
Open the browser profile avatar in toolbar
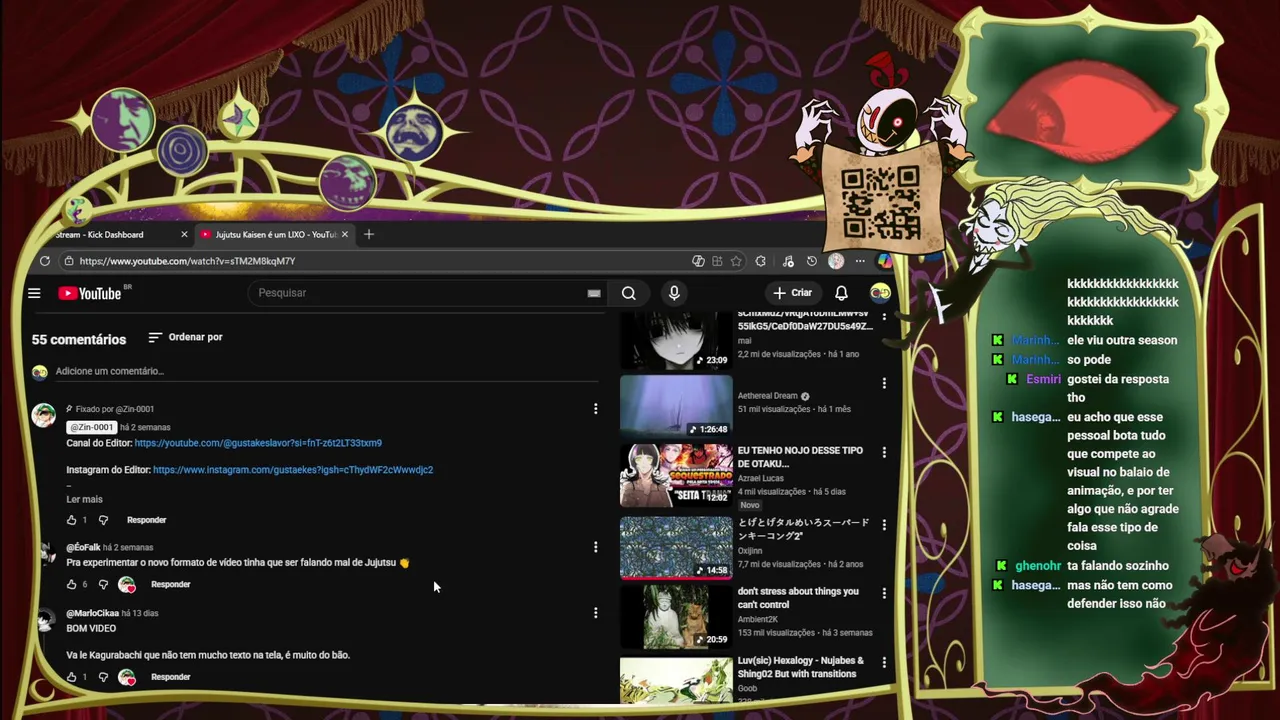coord(836,261)
